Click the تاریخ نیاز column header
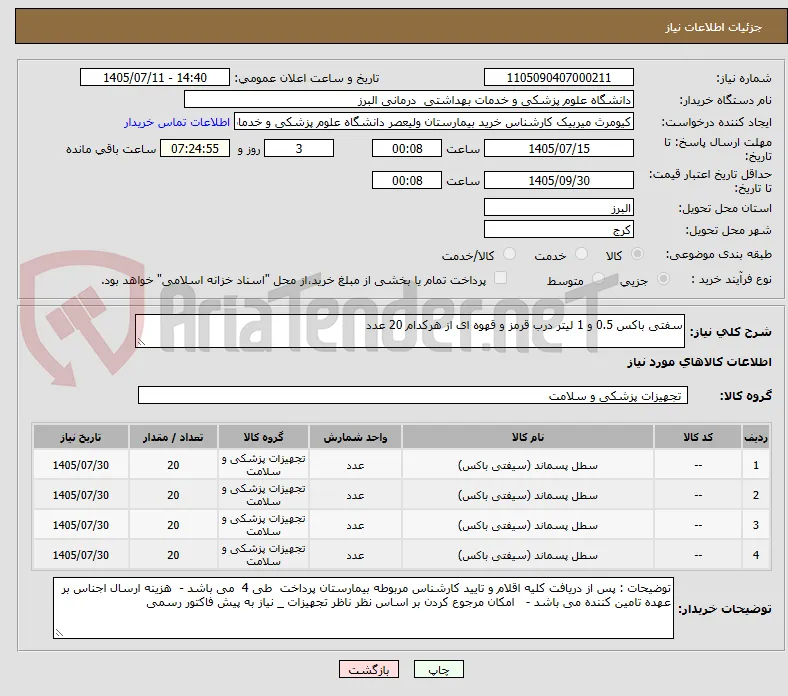 point(81,437)
